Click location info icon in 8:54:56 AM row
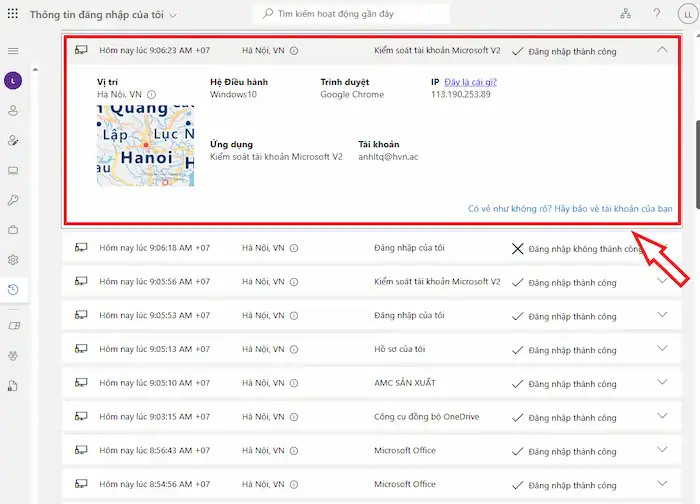The width and height of the screenshot is (700, 504). click(x=294, y=484)
